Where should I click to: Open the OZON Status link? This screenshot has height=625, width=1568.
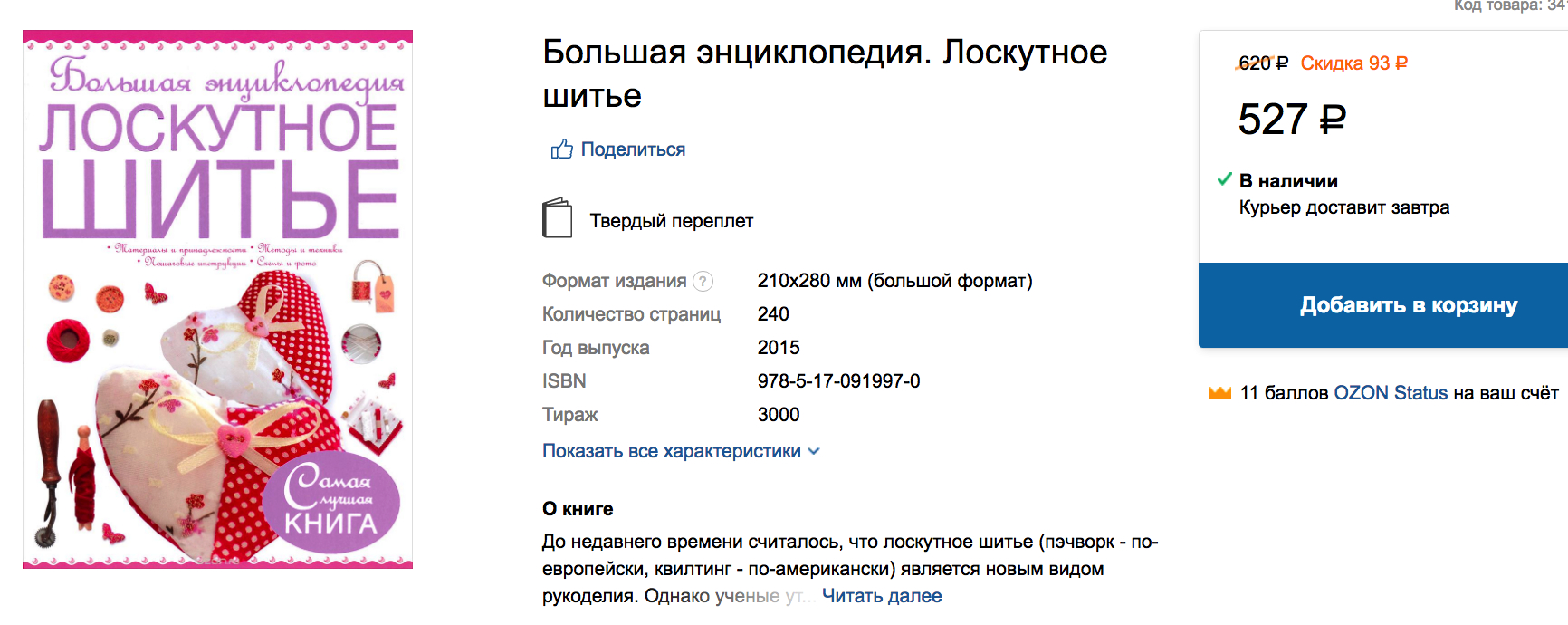pos(1391,393)
